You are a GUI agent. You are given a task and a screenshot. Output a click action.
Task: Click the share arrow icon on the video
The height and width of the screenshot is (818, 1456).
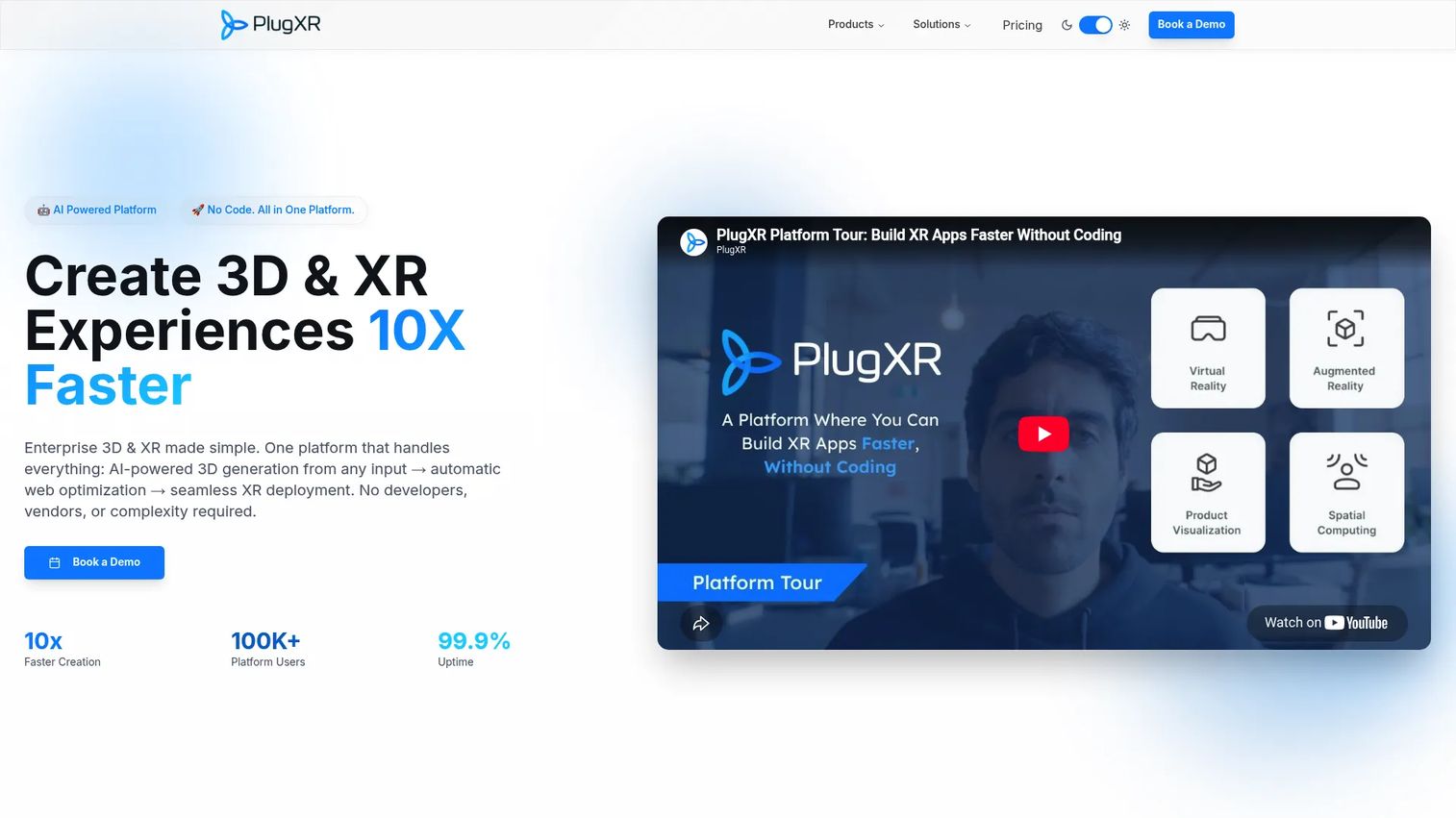pos(701,624)
